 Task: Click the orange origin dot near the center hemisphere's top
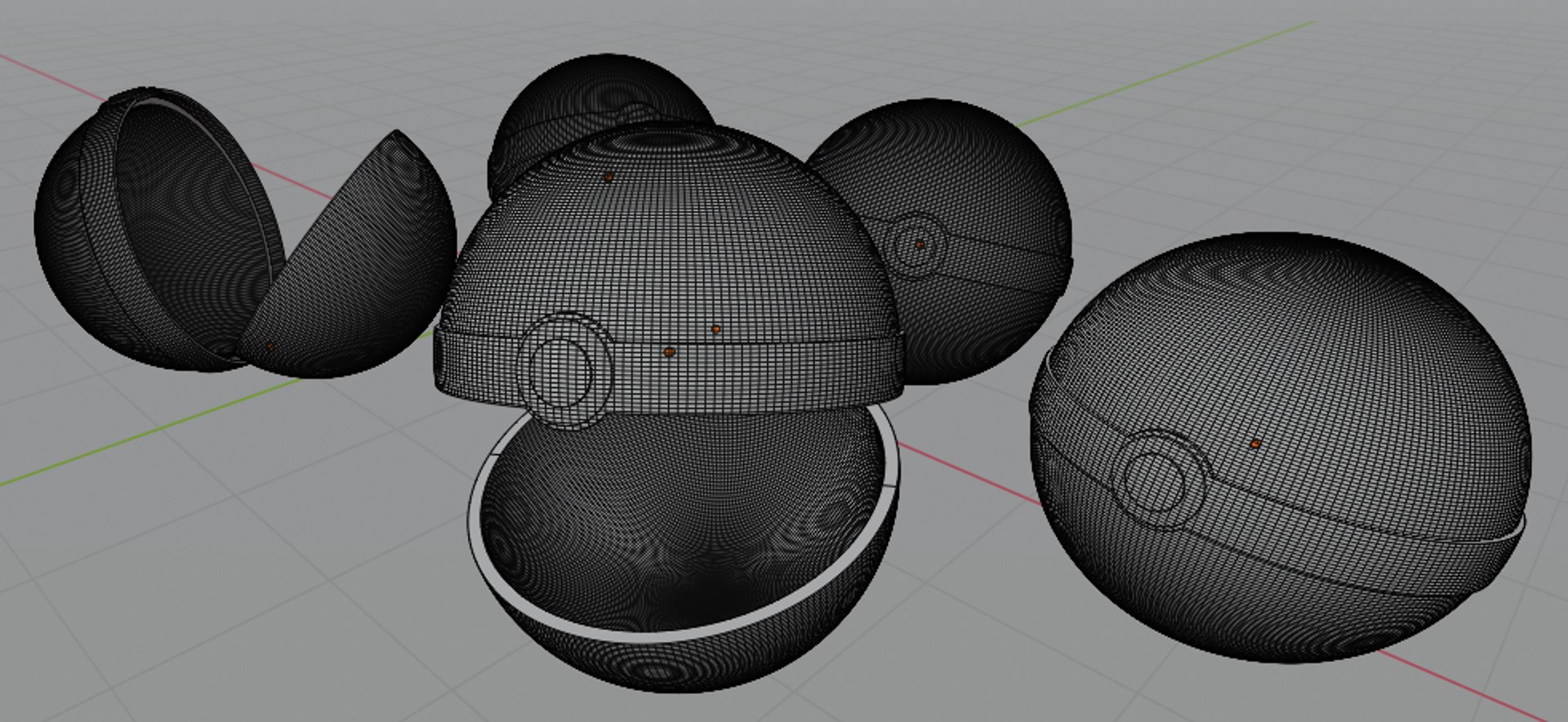(608, 176)
